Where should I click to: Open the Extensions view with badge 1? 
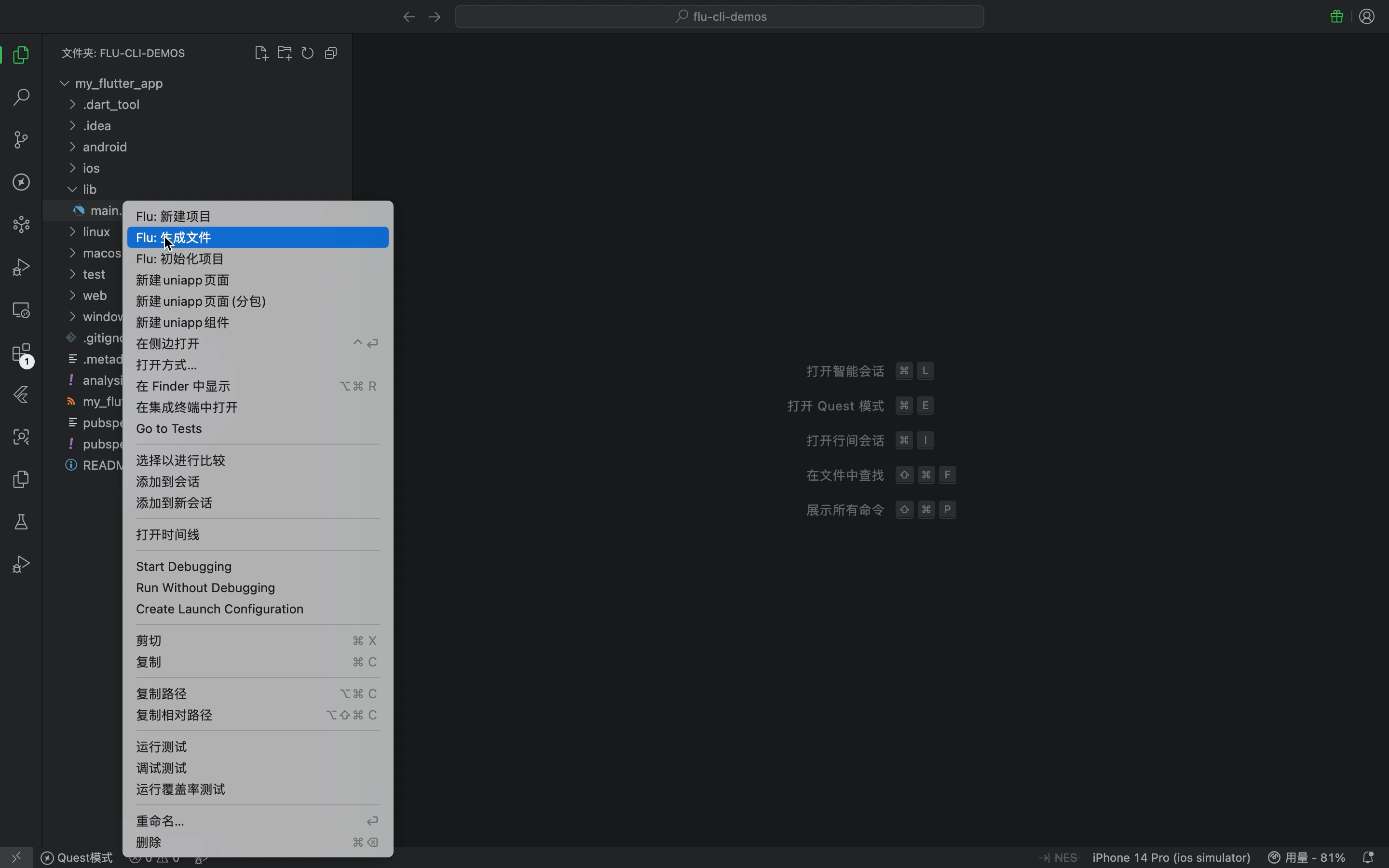click(21, 353)
